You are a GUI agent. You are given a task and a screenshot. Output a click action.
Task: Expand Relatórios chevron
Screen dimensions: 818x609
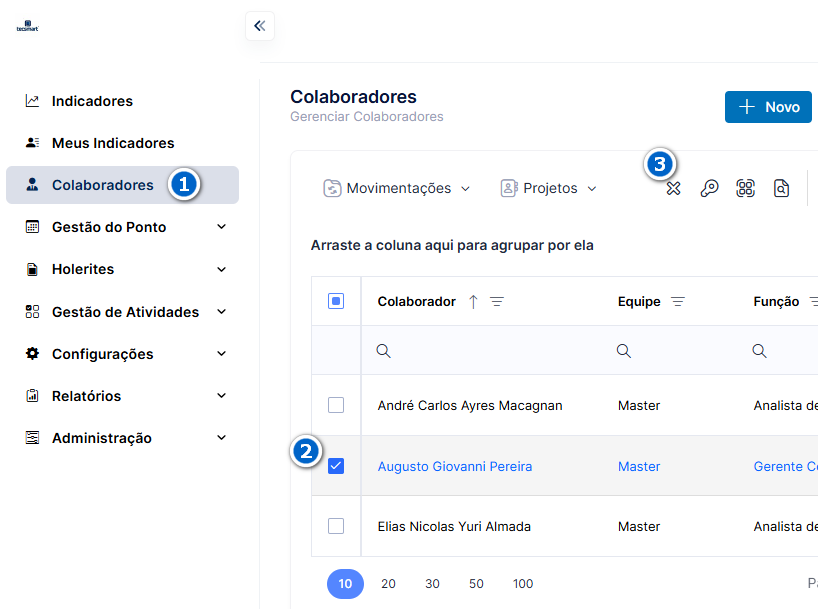pyautogui.click(x=222, y=396)
